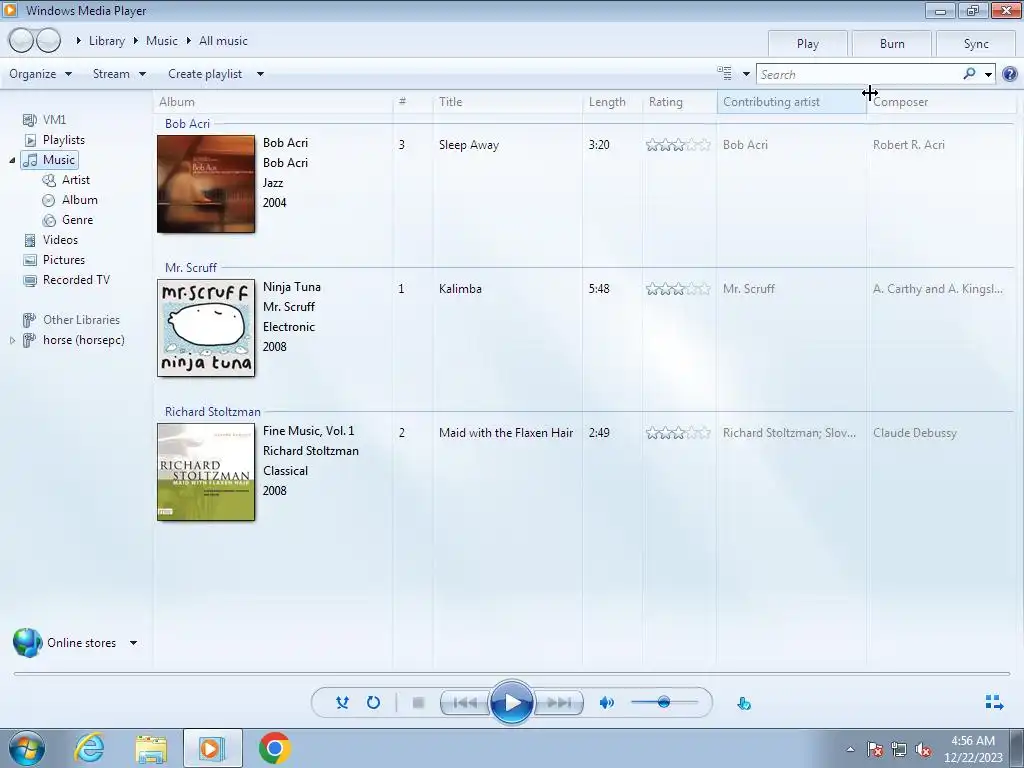Open the Stream menu
Image resolution: width=1024 pixels, height=768 pixels.
[x=119, y=74]
